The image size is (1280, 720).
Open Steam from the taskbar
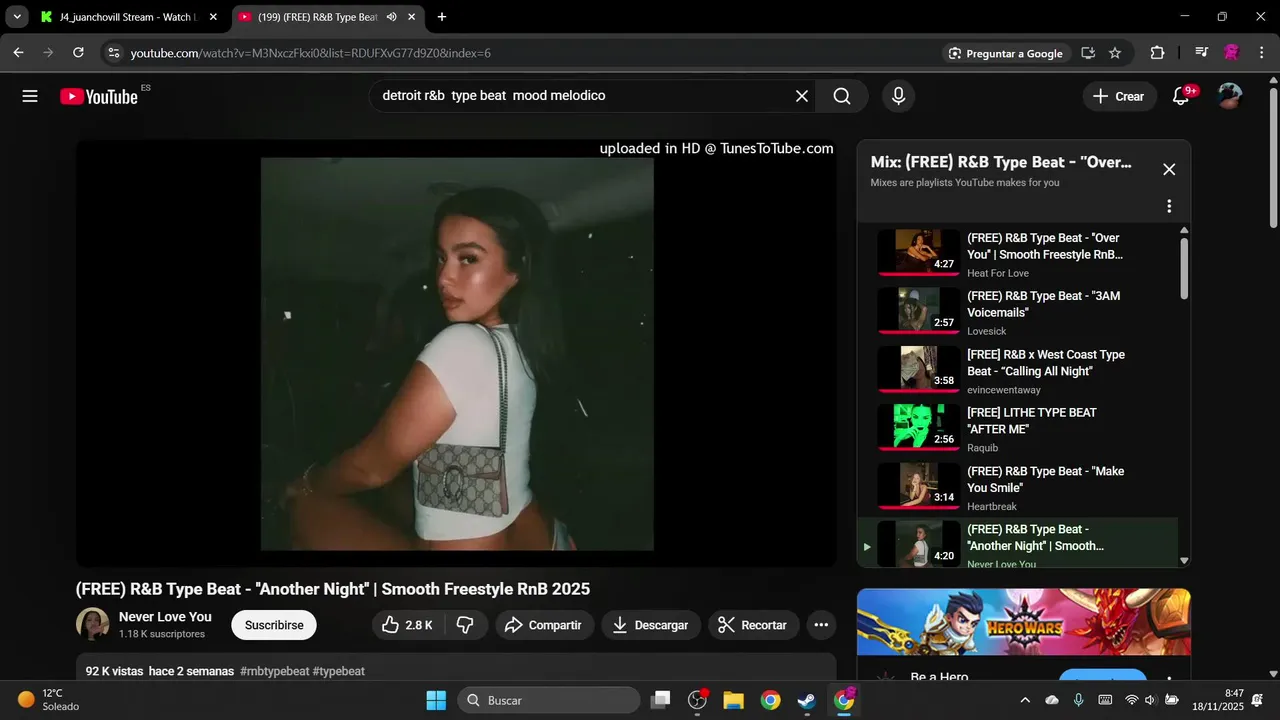pos(806,700)
